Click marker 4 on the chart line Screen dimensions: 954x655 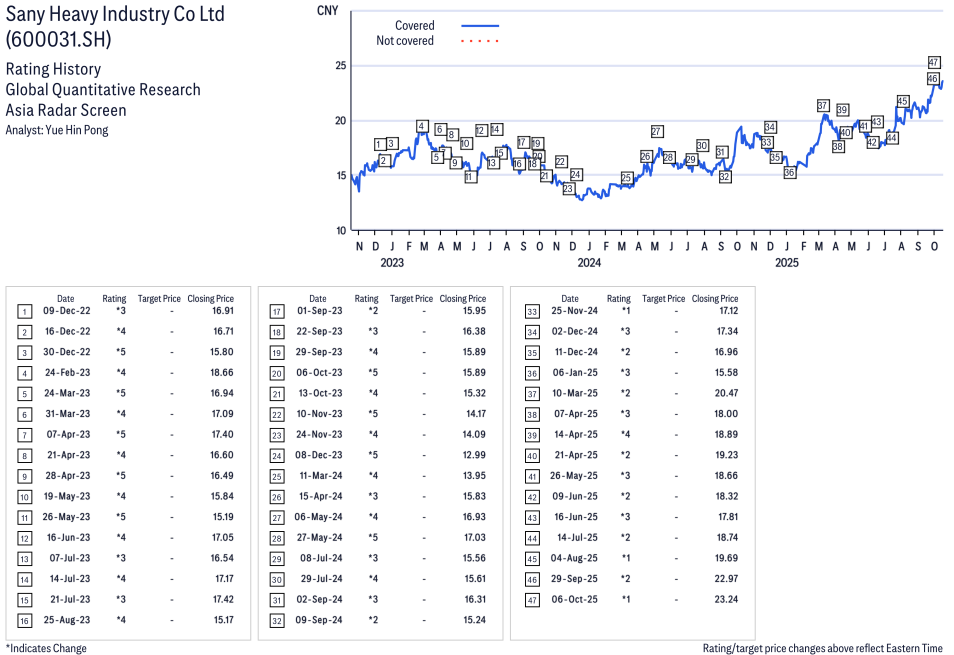click(x=422, y=127)
